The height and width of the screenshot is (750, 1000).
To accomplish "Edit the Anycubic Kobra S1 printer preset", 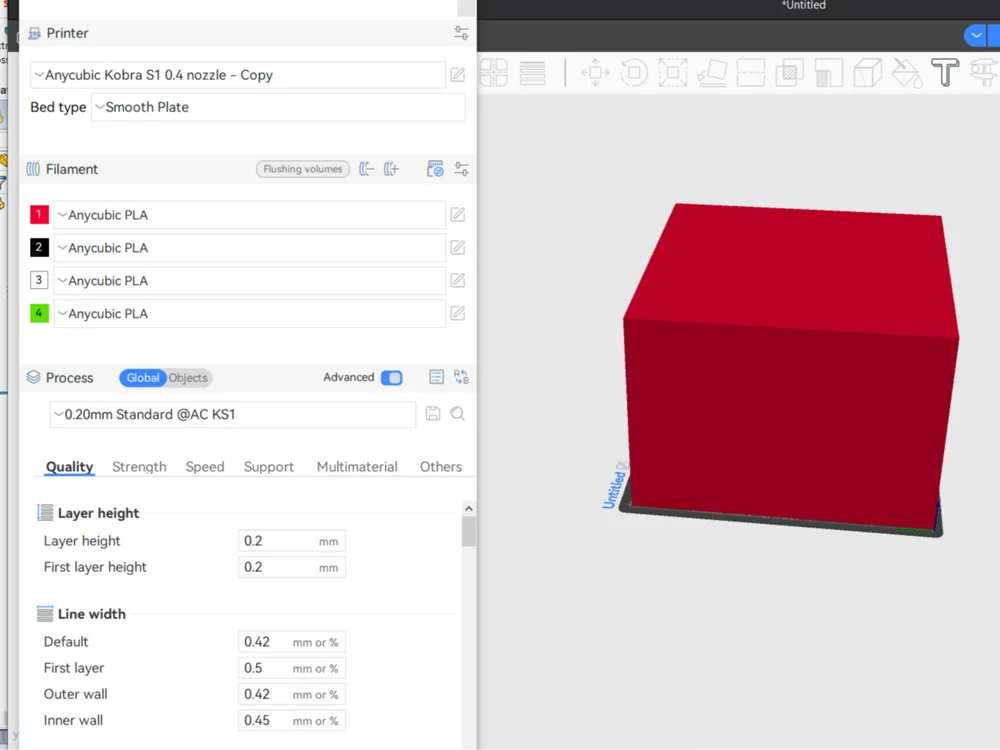I will [x=457, y=75].
